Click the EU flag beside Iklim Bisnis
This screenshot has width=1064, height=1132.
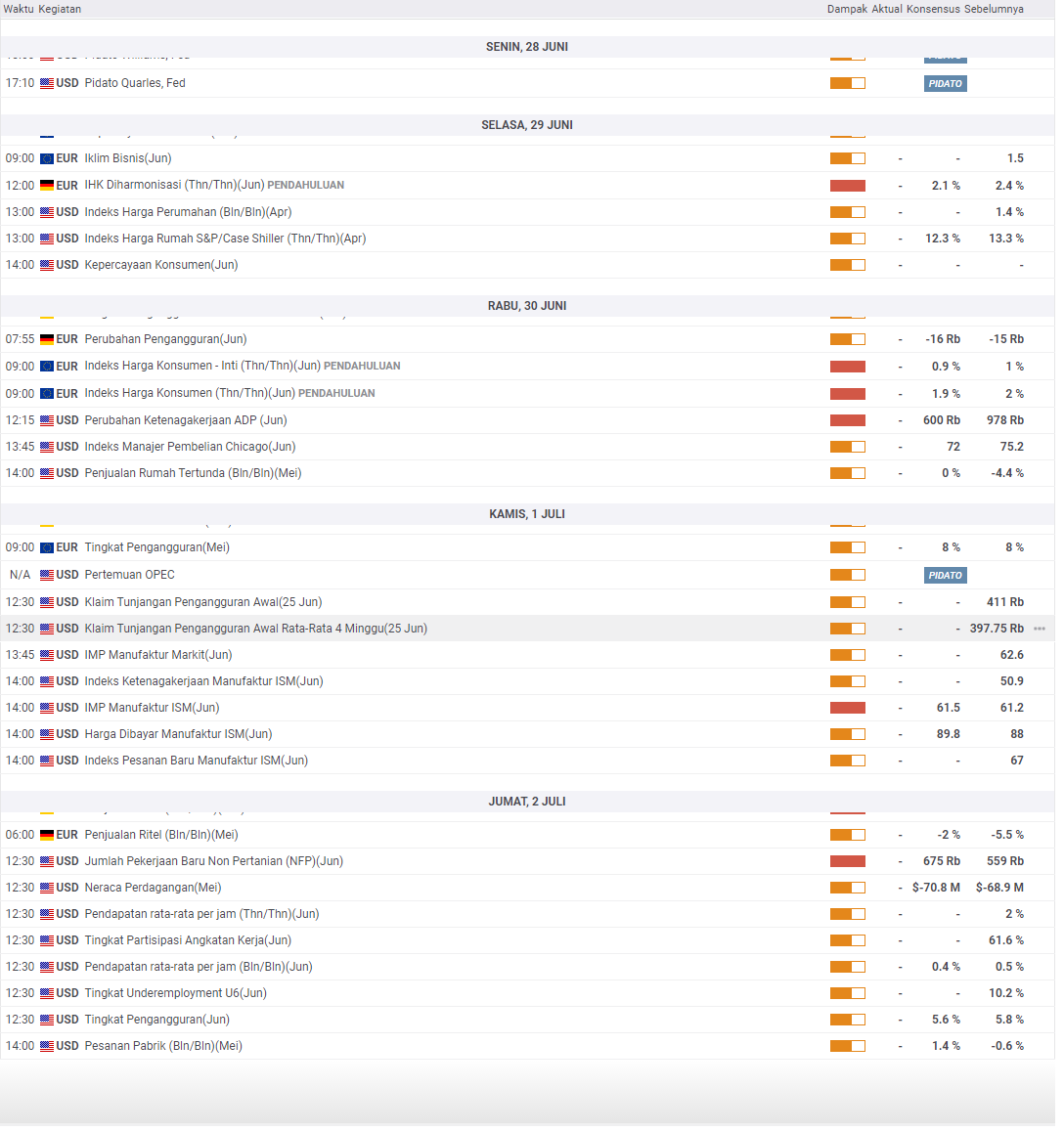[47, 159]
